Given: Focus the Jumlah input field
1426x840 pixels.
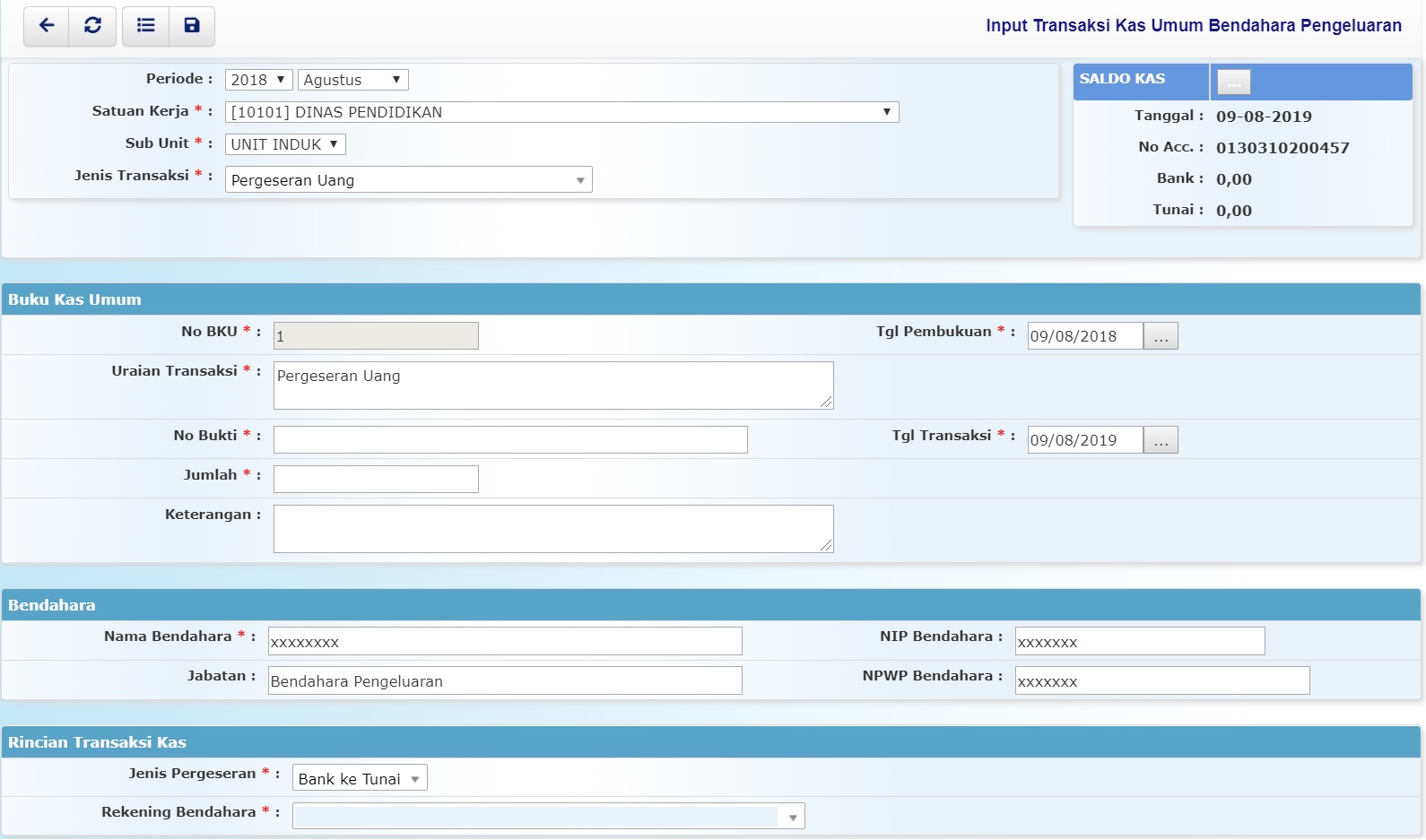Looking at the screenshot, I should (x=376, y=480).
